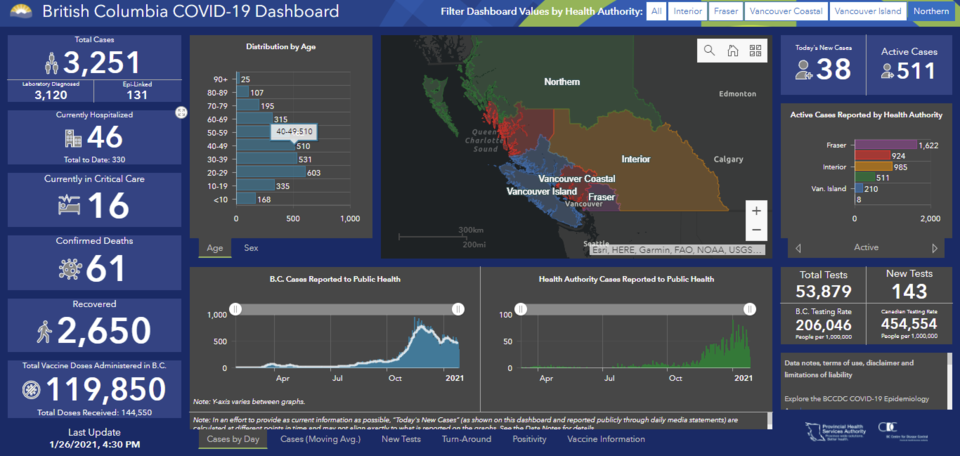Click the 90+ age bar labeled 25
This screenshot has height=456, width=960.
[x=238, y=80]
